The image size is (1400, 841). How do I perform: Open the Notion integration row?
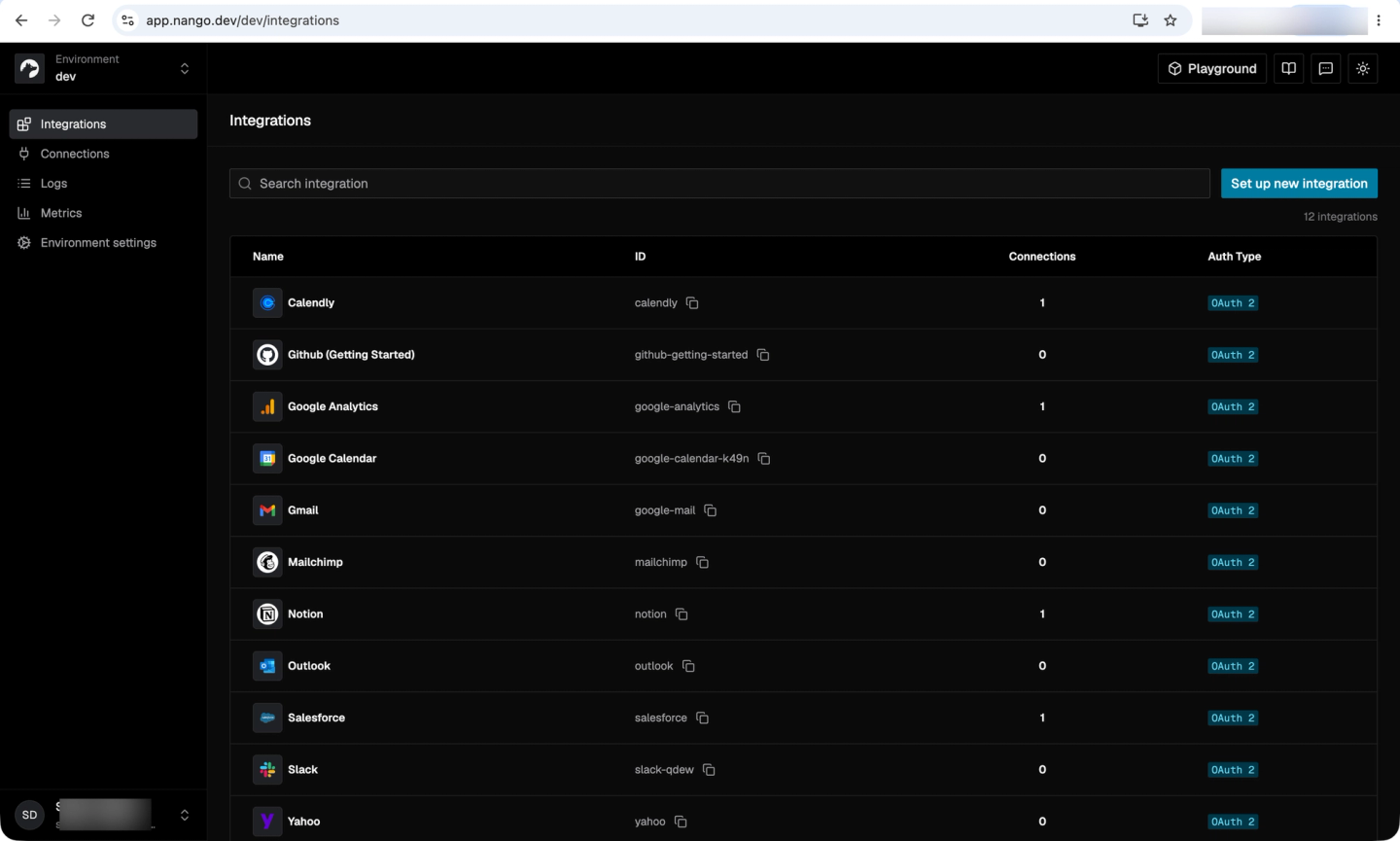(803, 614)
